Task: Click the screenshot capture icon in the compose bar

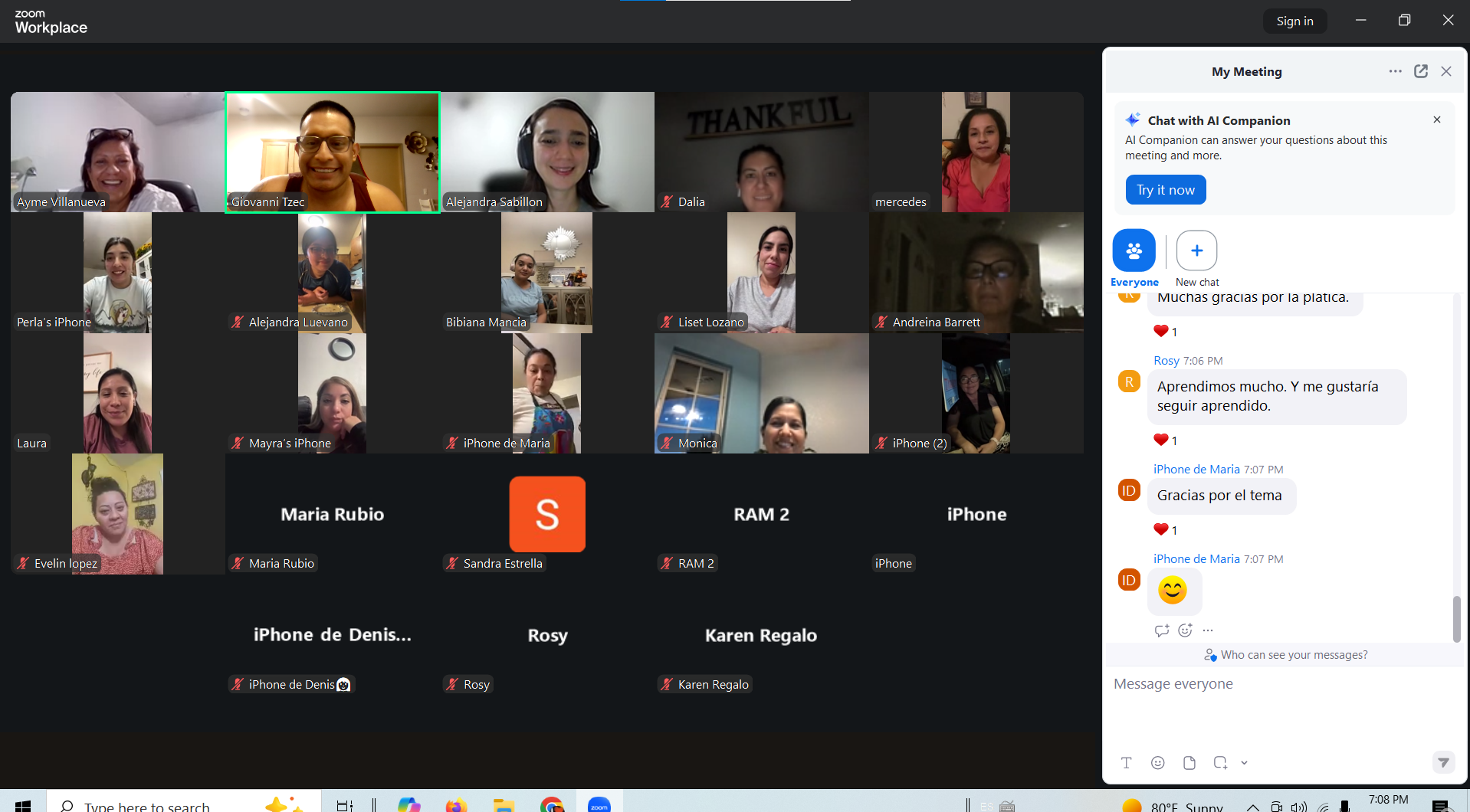Action: tap(1219, 762)
